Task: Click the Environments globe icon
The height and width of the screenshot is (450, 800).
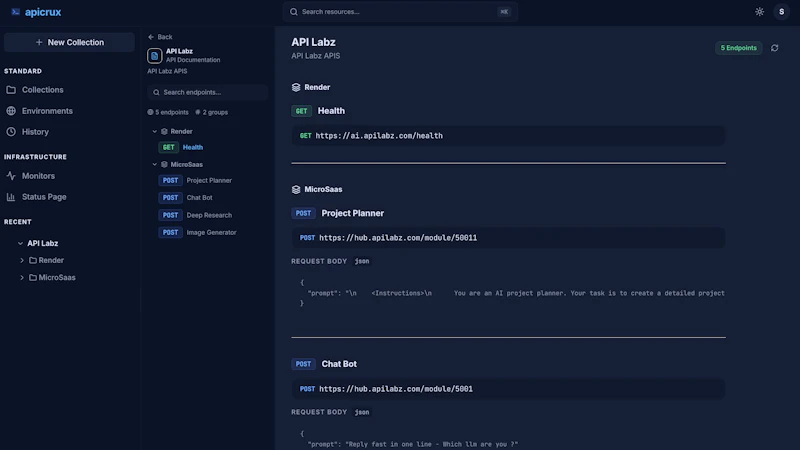Action: point(11,111)
